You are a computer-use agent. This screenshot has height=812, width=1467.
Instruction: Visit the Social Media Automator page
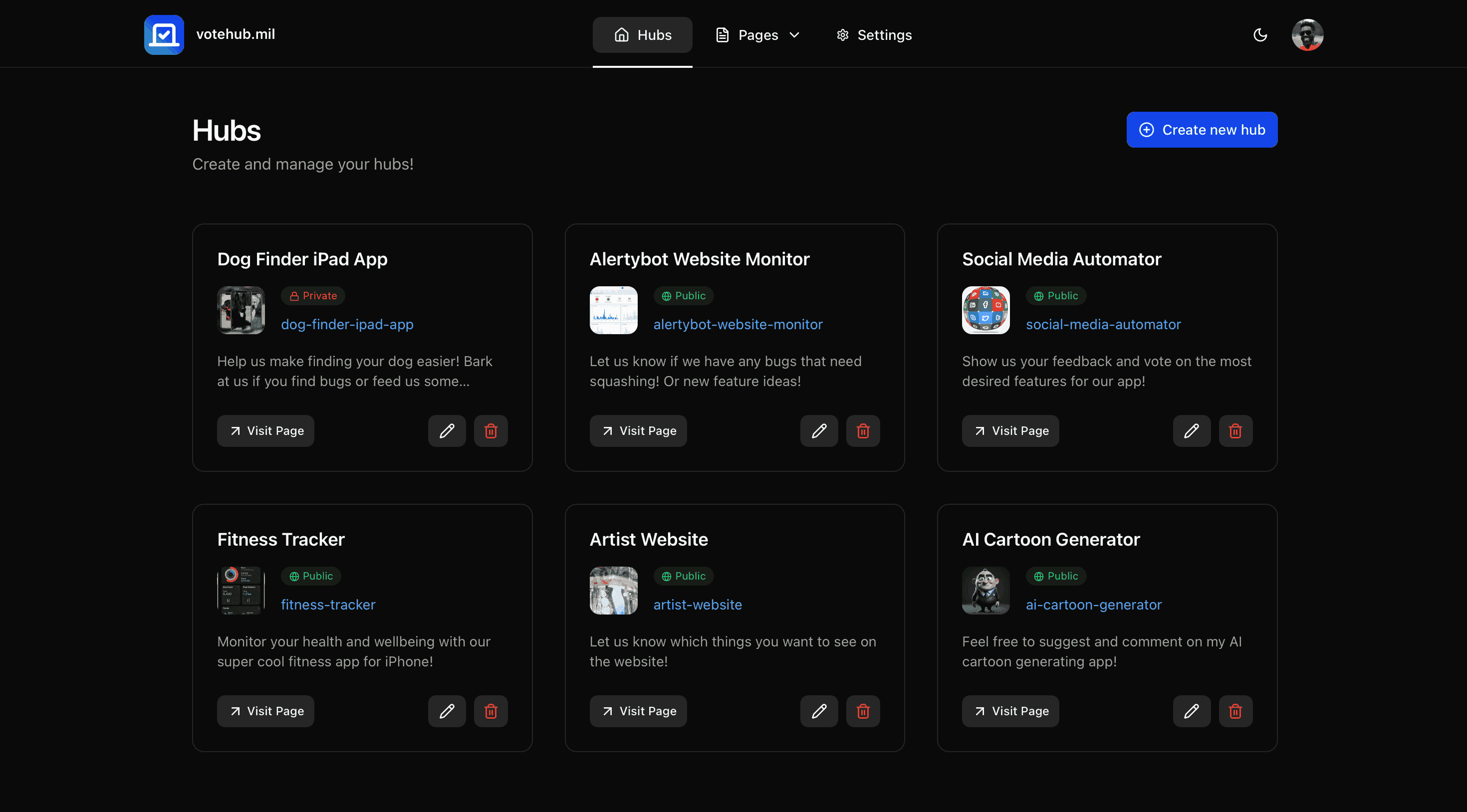(1010, 431)
